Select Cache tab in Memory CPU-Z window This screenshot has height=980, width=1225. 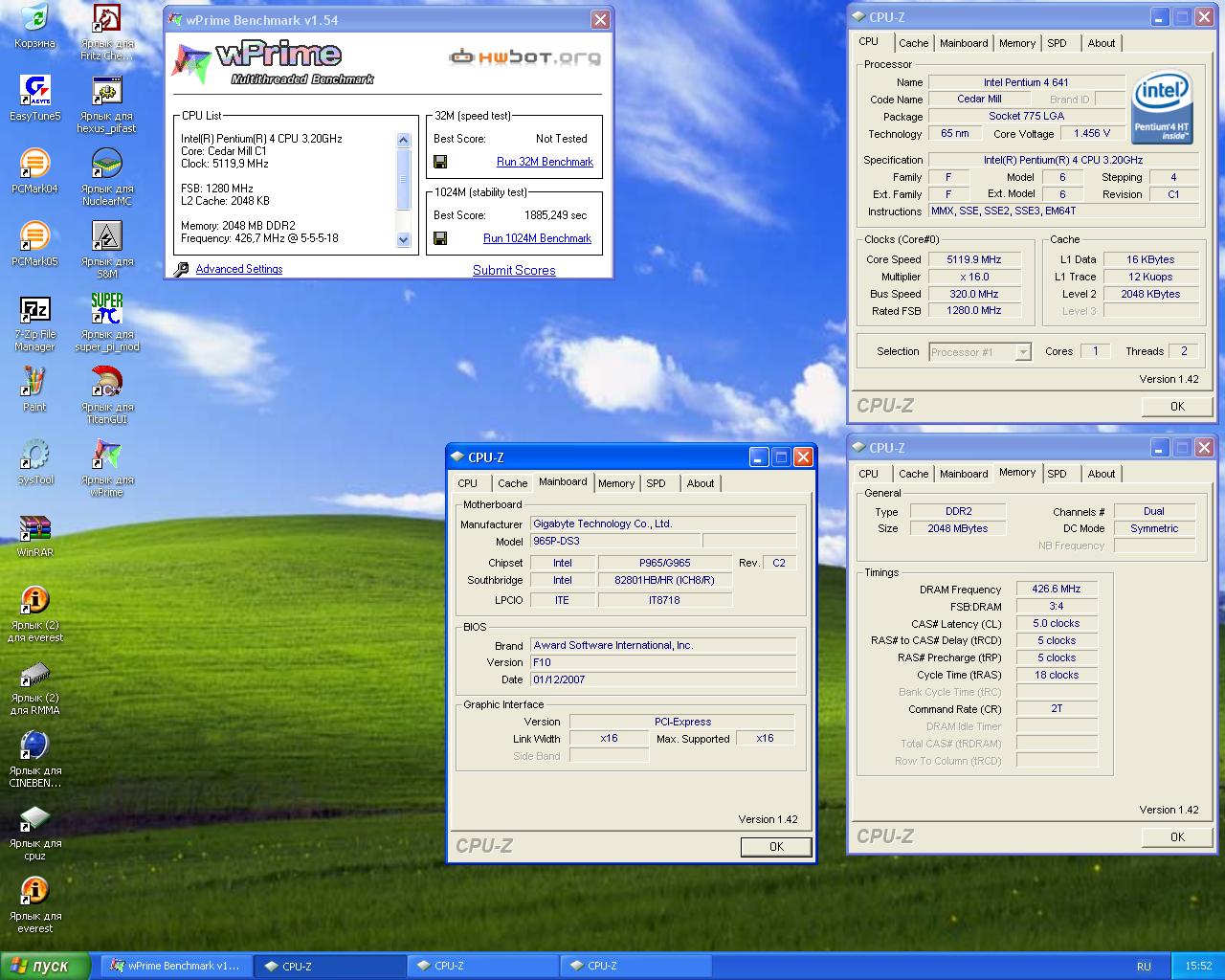913,474
